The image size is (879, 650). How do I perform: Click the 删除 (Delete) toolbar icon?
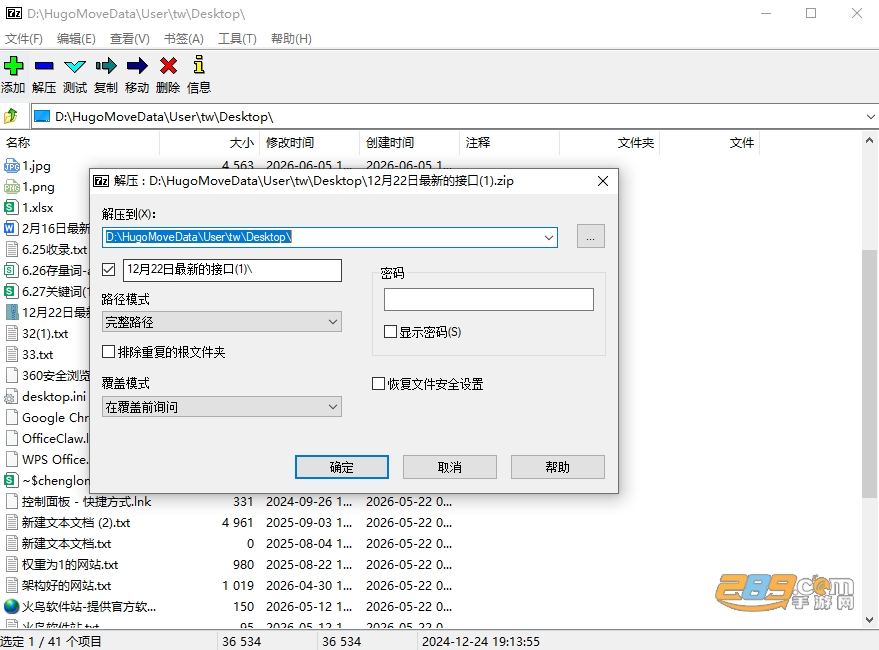[x=168, y=66]
